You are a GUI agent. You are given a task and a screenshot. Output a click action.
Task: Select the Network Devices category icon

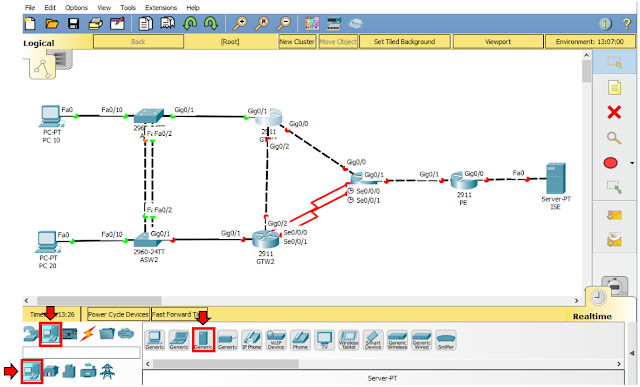[31, 334]
